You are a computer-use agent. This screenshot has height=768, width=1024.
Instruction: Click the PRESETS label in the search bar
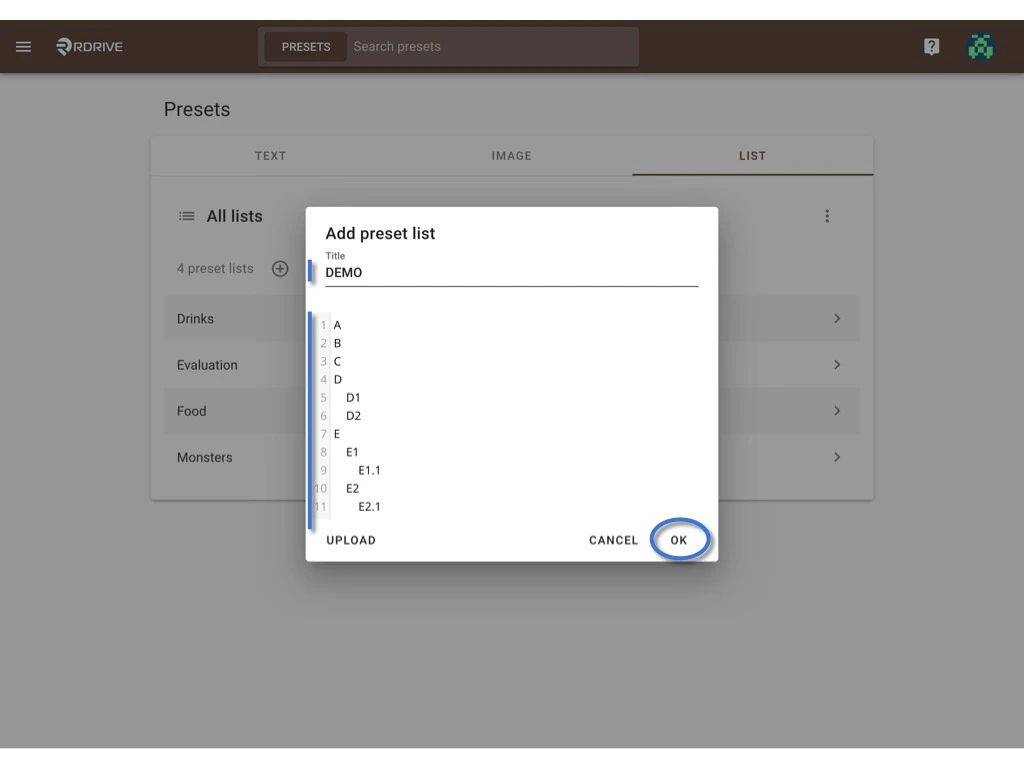(306, 46)
